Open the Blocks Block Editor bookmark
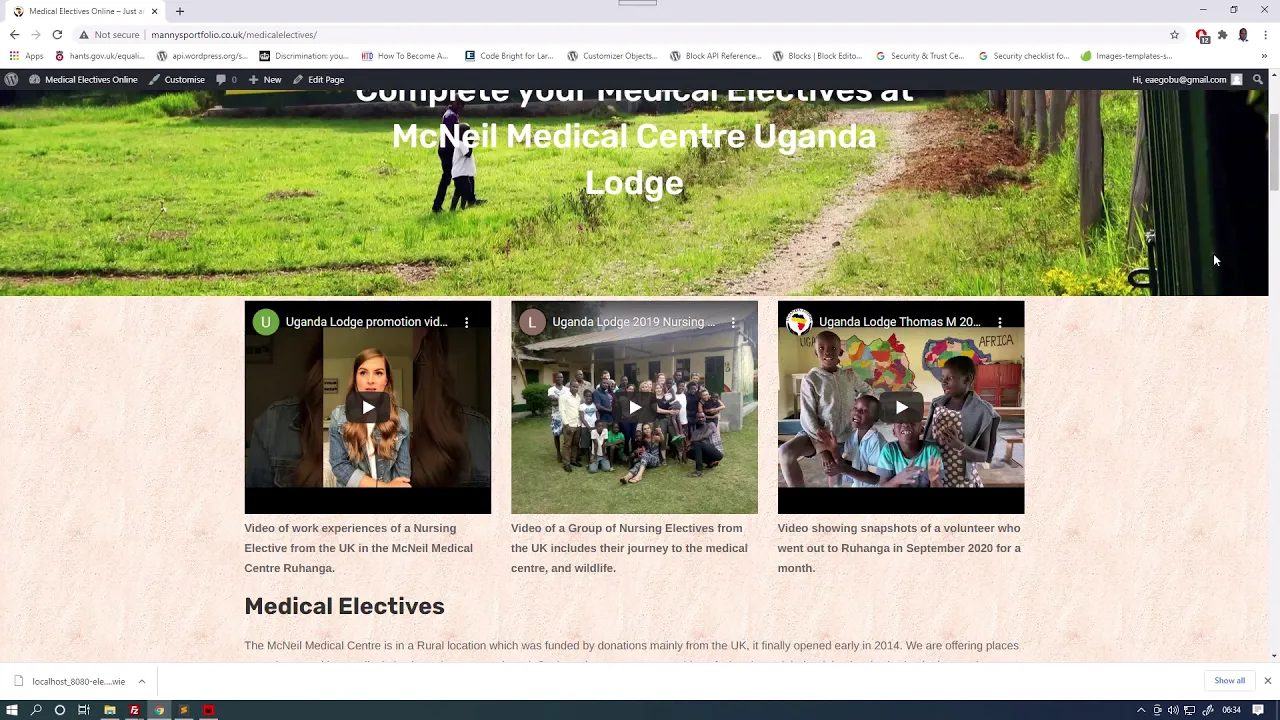Screen dimensions: 1280x720 pyautogui.click(x=818, y=56)
